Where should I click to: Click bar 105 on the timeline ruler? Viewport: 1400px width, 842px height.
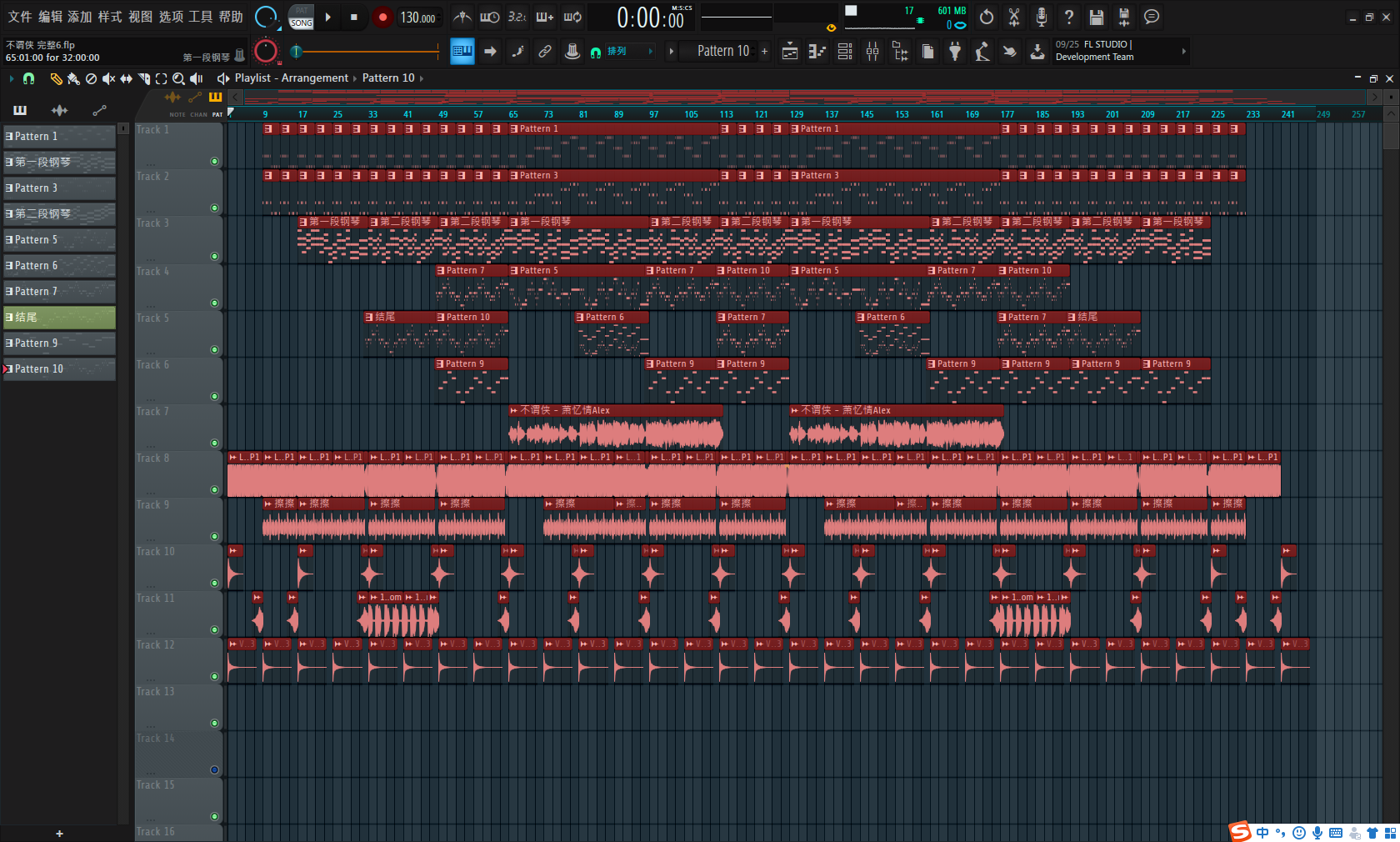pyautogui.click(x=691, y=114)
